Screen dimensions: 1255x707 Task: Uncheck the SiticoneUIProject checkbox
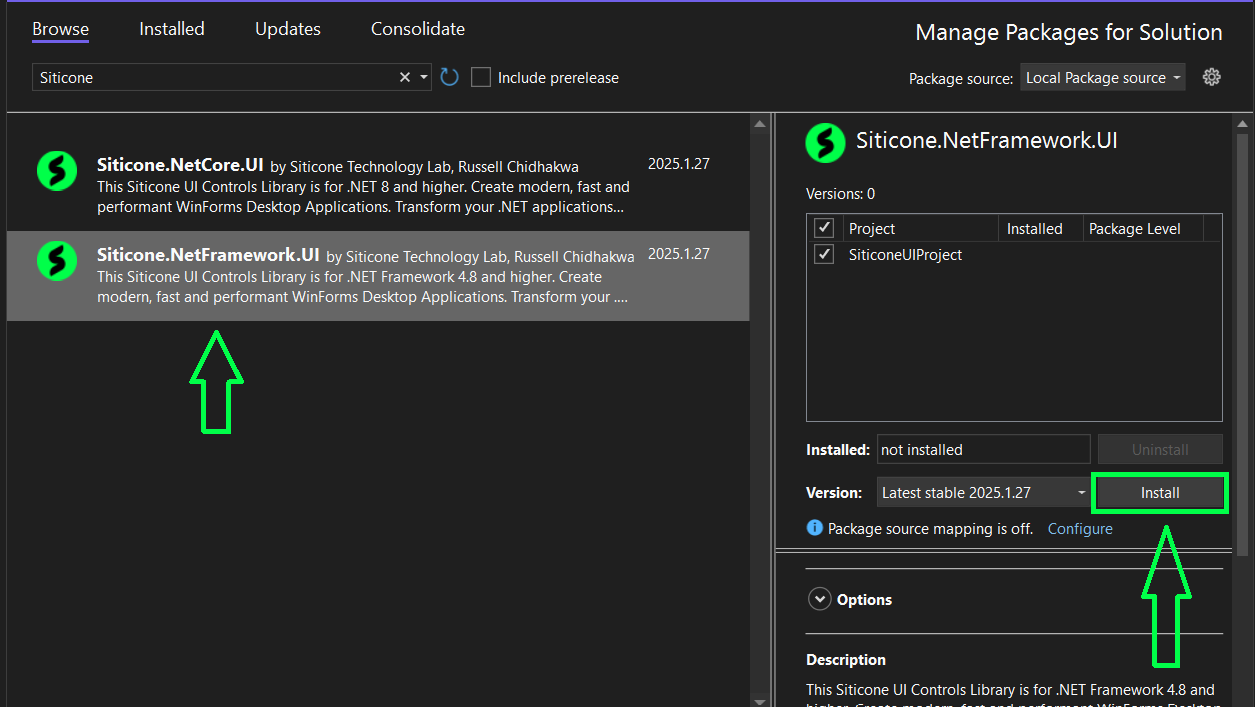click(824, 254)
